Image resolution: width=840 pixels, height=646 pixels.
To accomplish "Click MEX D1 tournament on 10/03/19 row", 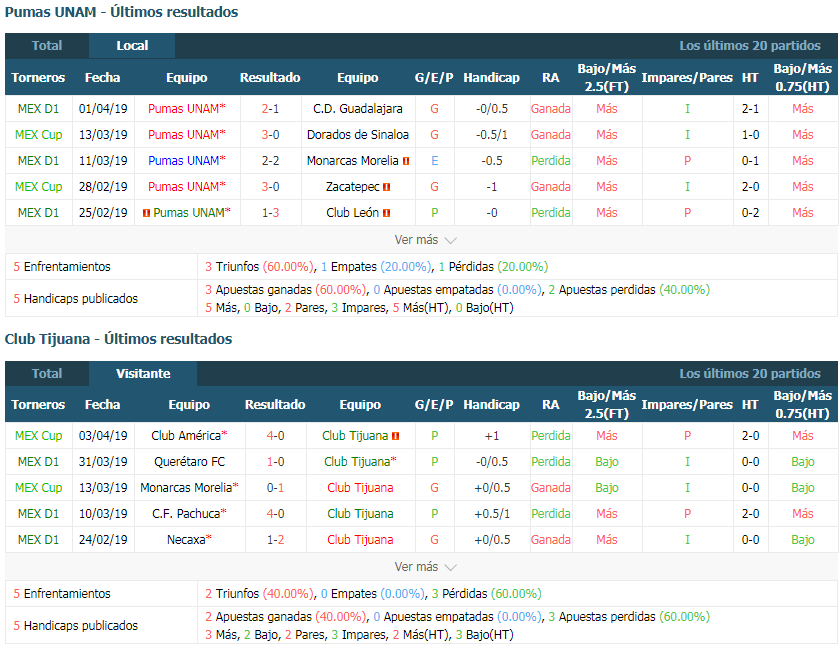I will 39,514.
